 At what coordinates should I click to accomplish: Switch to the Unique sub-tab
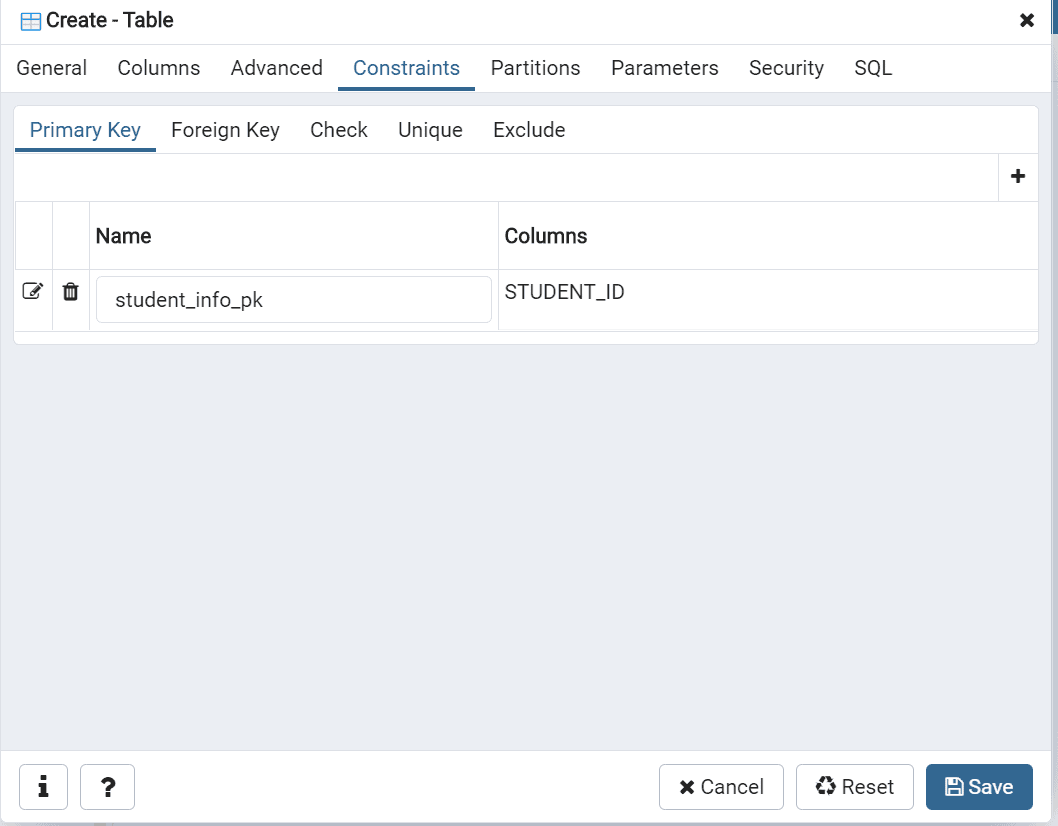click(x=430, y=130)
